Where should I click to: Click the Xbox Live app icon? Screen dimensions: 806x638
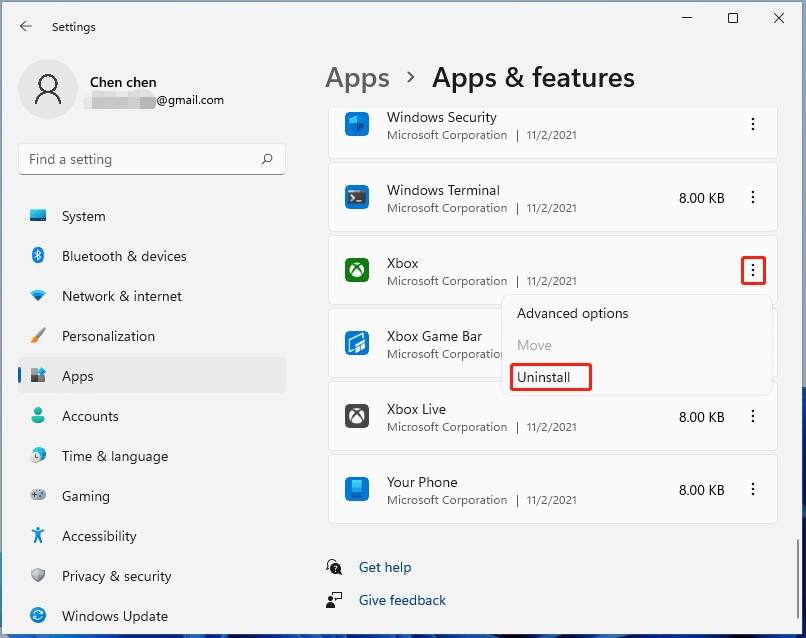[357, 416]
